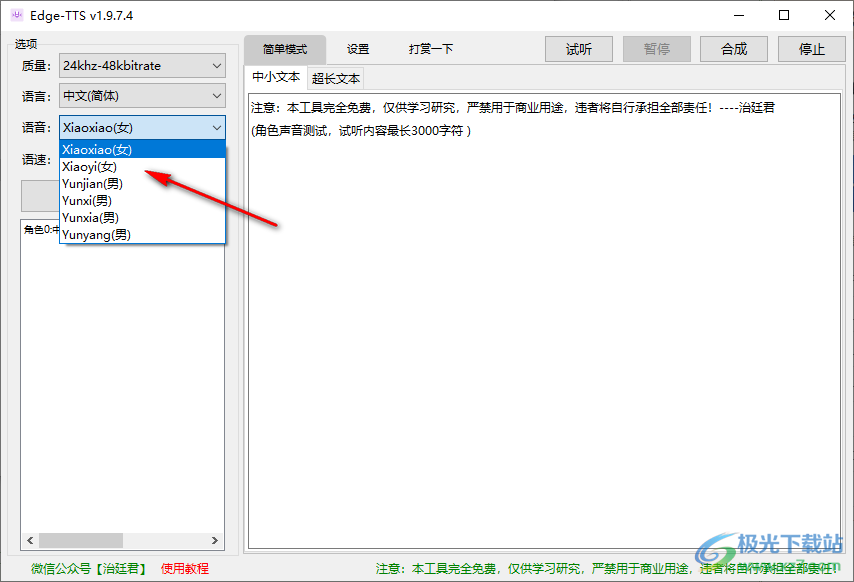
Task: Choose Yunjian(男) voice option
Action: (142, 183)
